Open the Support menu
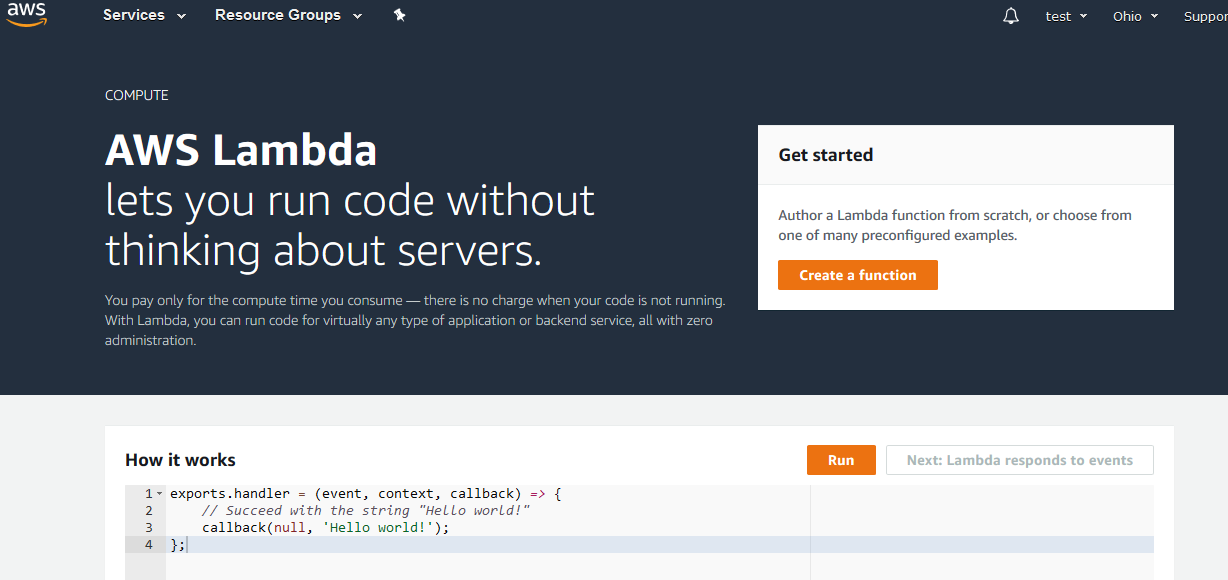Screen dimensions: 1228x580 [x=1205, y=17]
